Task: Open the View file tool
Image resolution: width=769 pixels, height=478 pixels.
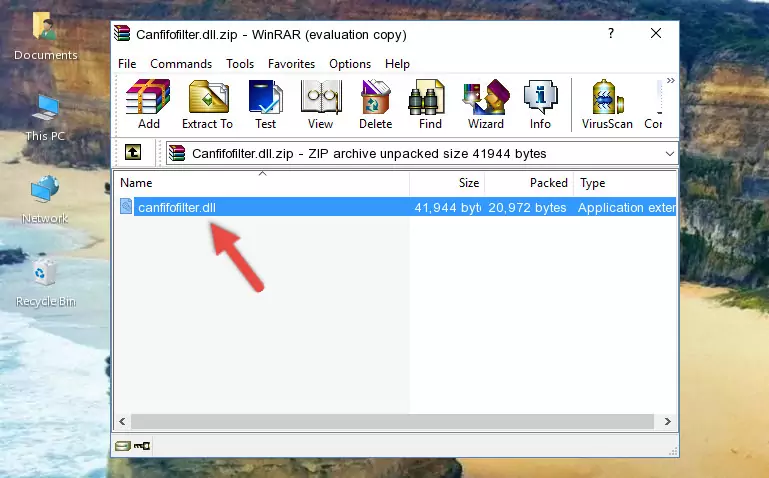Action: [x=321, y=104]
